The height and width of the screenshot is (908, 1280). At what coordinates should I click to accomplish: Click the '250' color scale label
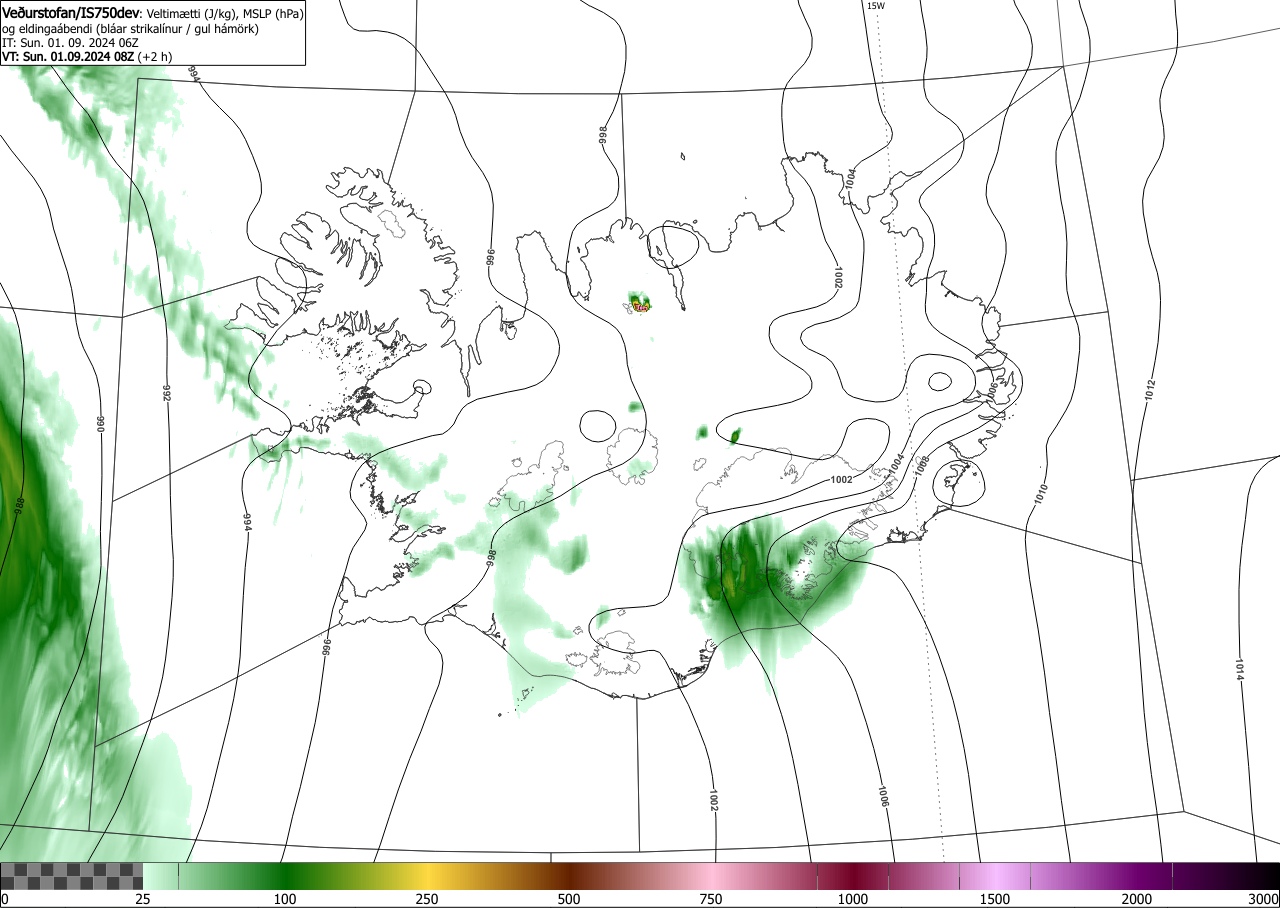[x=427, y=899]
